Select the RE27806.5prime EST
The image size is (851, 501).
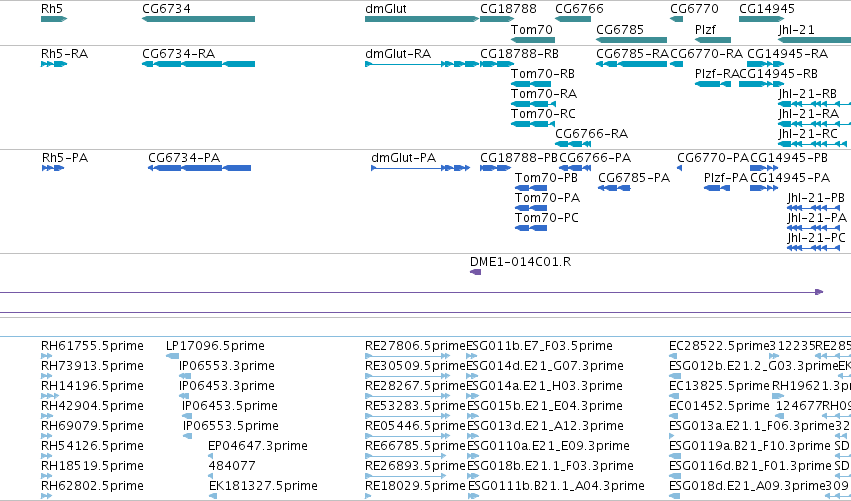click(x=408, y=356)
